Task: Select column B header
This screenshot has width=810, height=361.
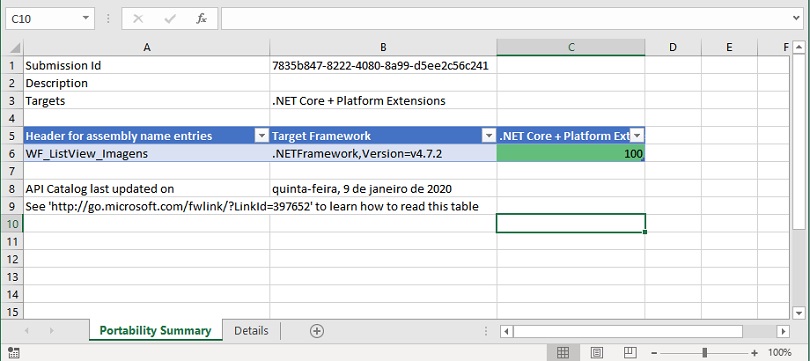Action: [x=383, y=48]
